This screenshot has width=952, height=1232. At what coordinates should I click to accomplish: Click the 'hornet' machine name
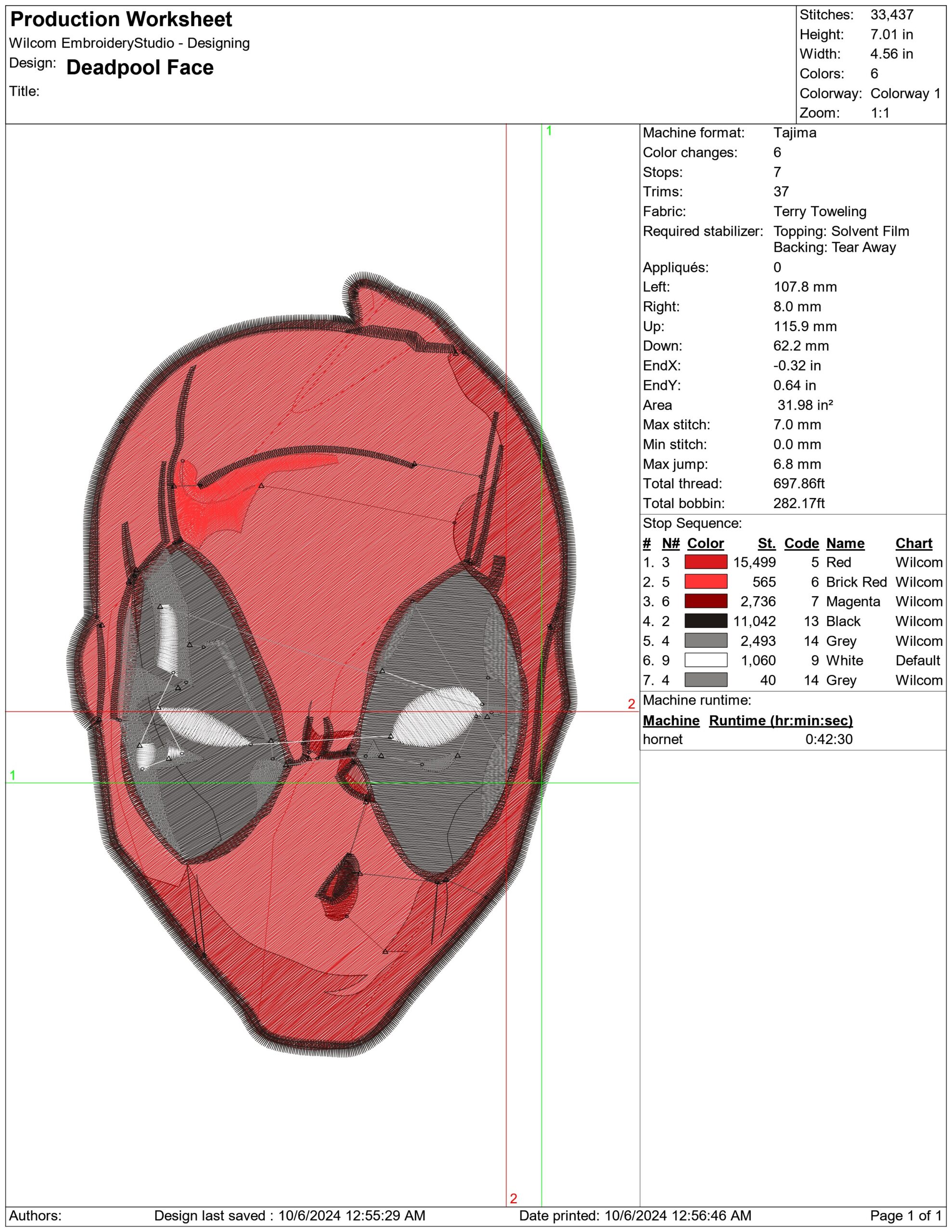[x=663, y=739]
